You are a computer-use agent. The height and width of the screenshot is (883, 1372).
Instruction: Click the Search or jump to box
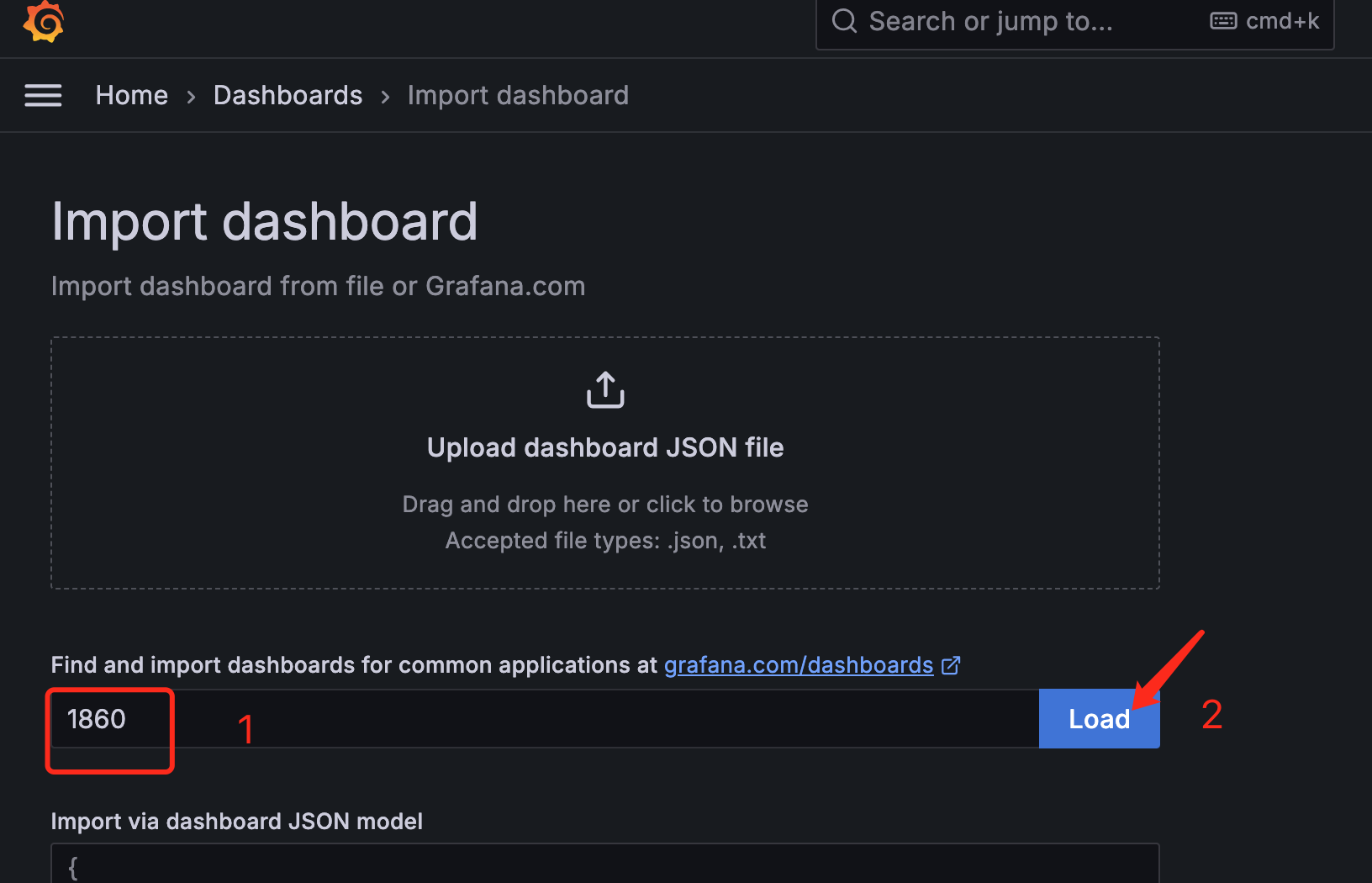1075,23
